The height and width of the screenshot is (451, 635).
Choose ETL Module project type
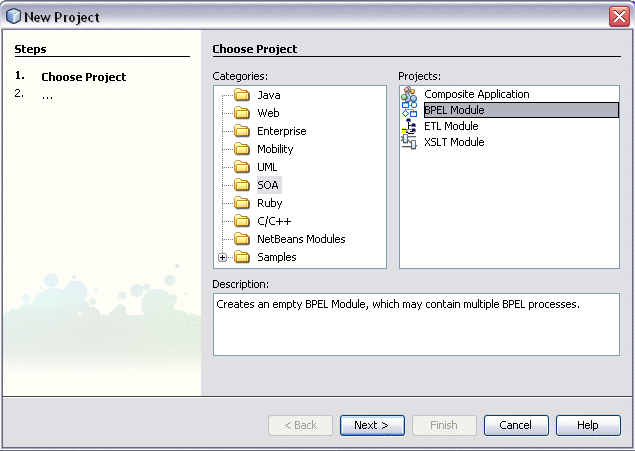(451, 126)
